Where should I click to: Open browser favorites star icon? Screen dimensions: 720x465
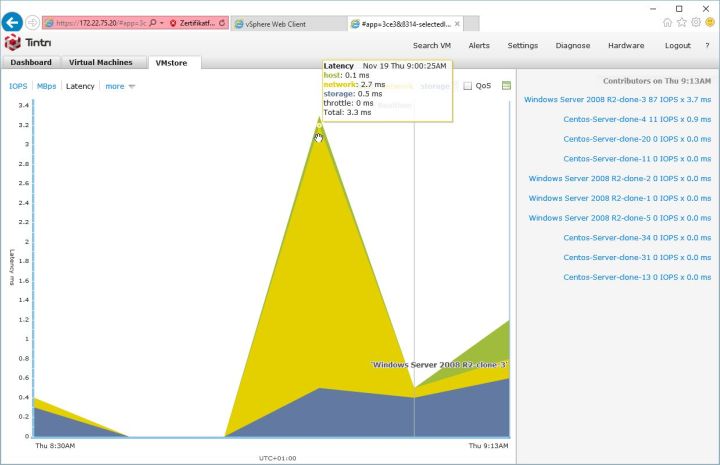point(681,22)
